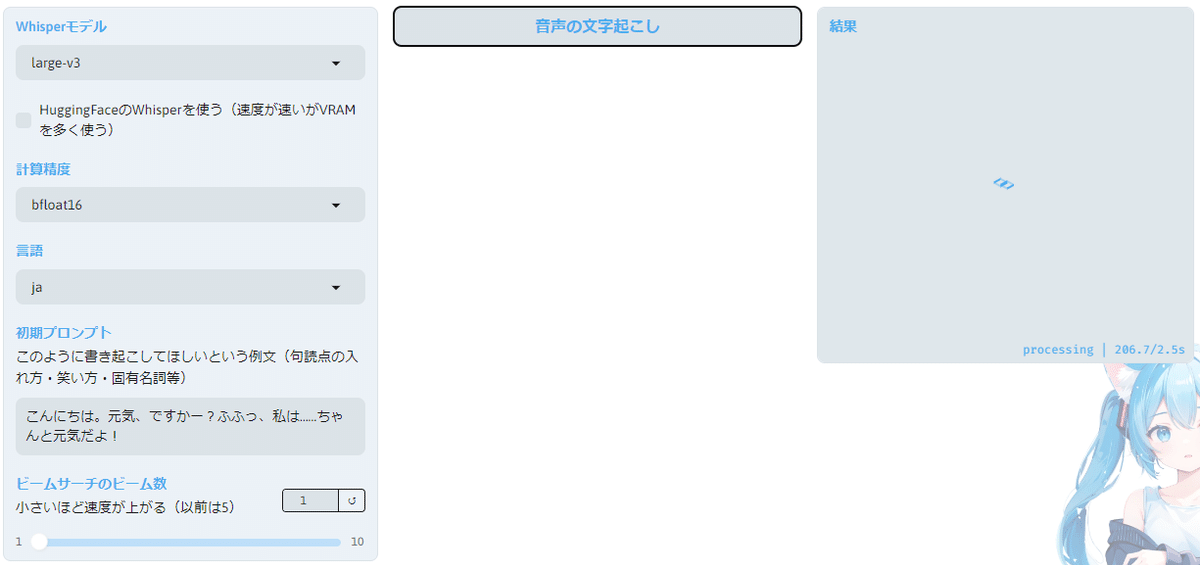This screenshot has width=1200, height=565.
Task: Click the 小さいほど速度が上がる description text
Action: point(126,507)
